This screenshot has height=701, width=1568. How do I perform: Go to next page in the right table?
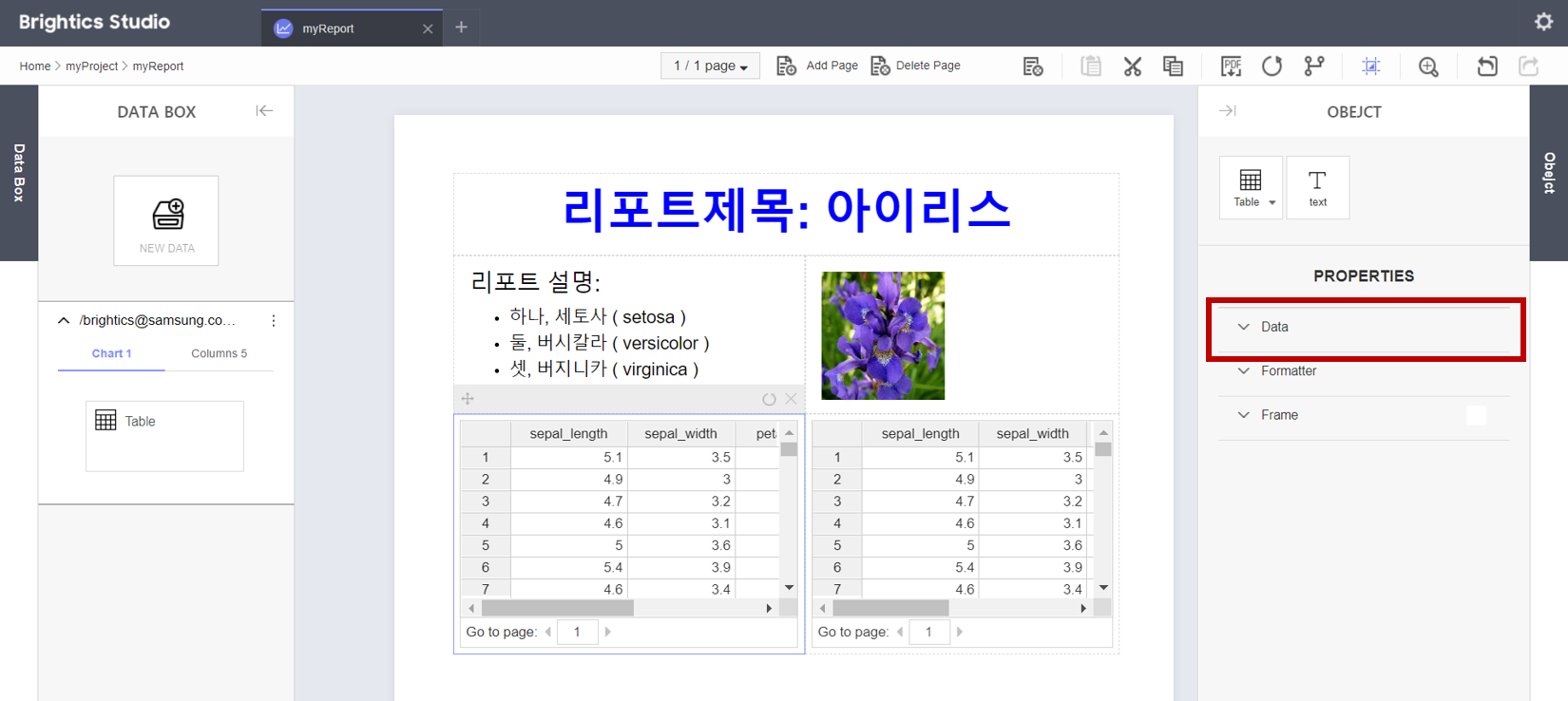pos(960,632)
